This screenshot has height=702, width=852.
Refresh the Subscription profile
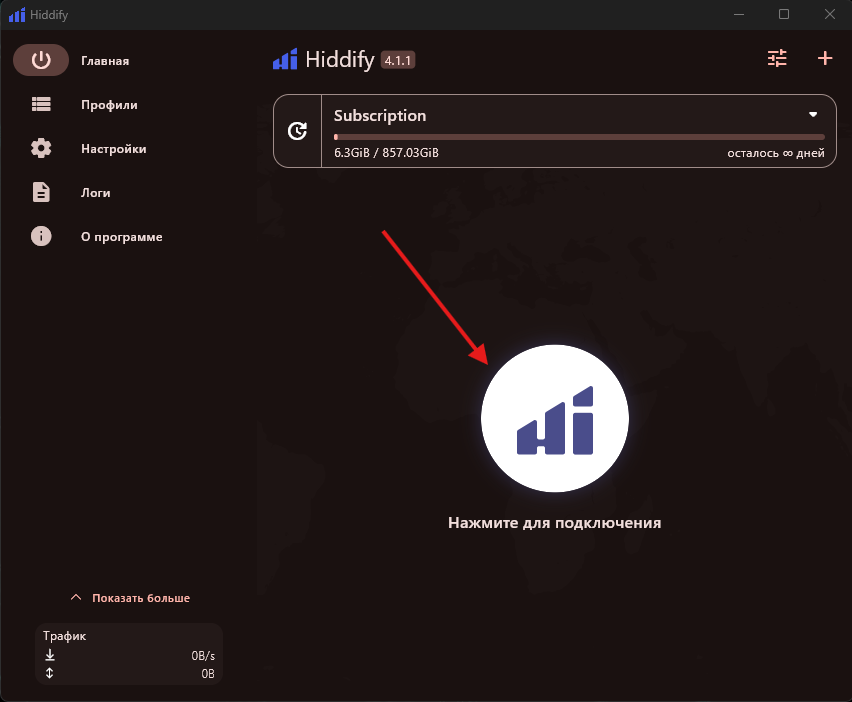click(297, 131)
